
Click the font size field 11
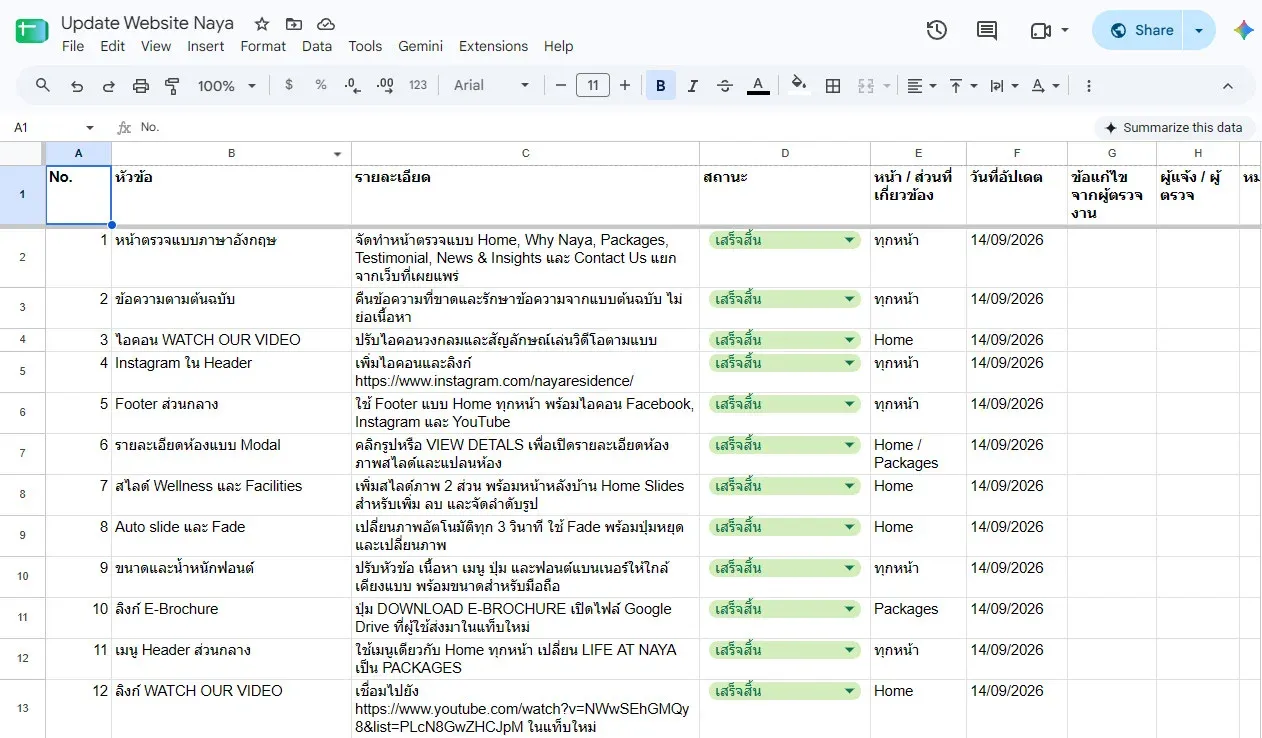pyautogui.click(x=593, y=85)
